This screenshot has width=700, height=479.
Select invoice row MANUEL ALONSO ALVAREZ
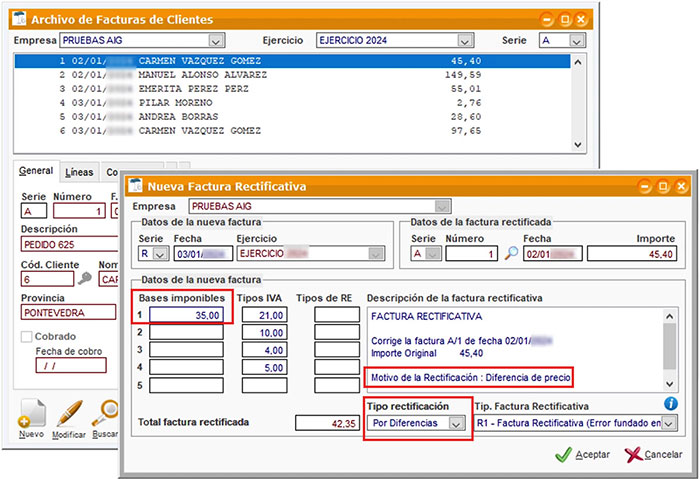pos(292,75)
